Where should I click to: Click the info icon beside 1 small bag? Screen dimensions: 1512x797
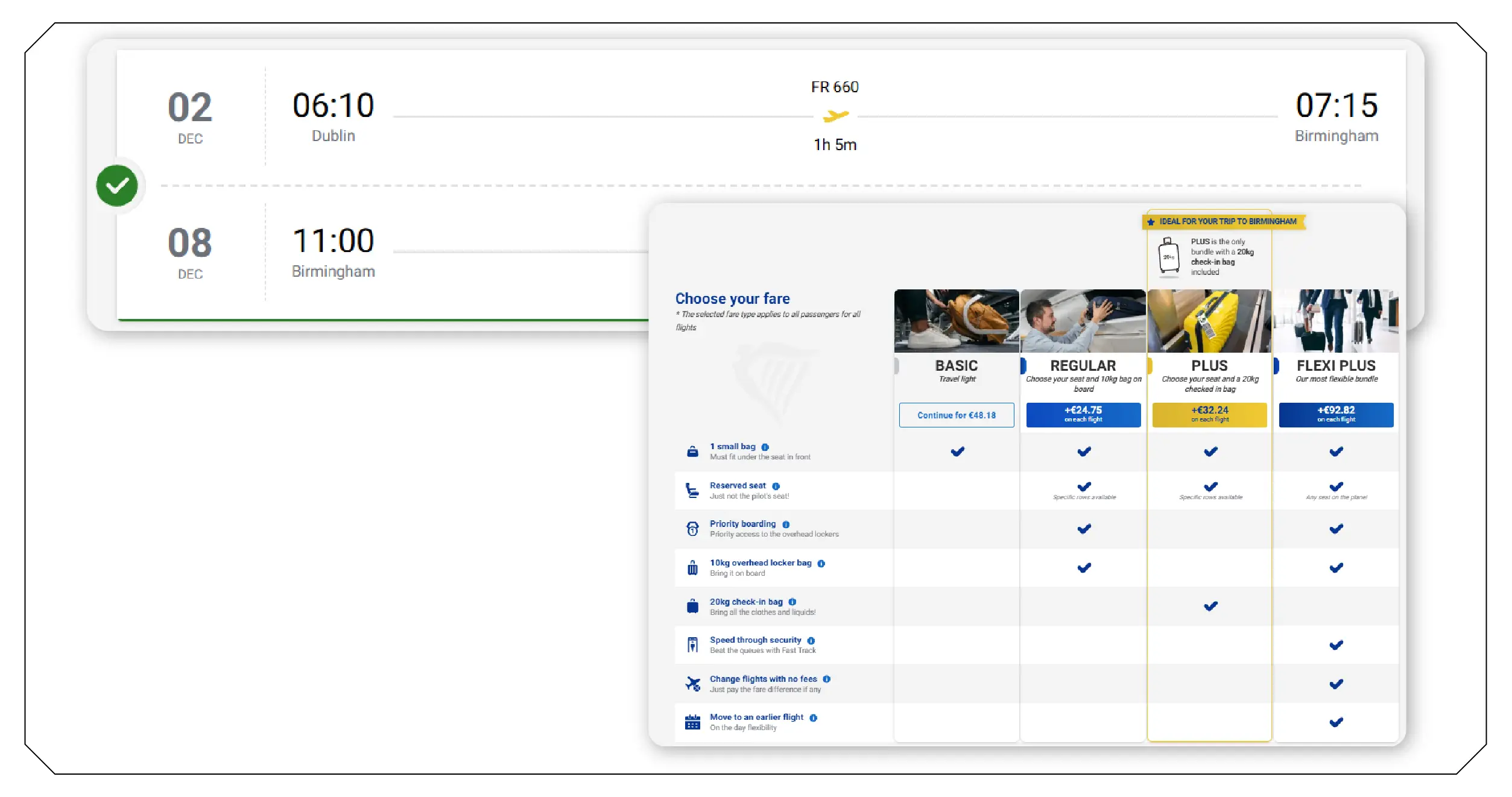tap(765, 447)
